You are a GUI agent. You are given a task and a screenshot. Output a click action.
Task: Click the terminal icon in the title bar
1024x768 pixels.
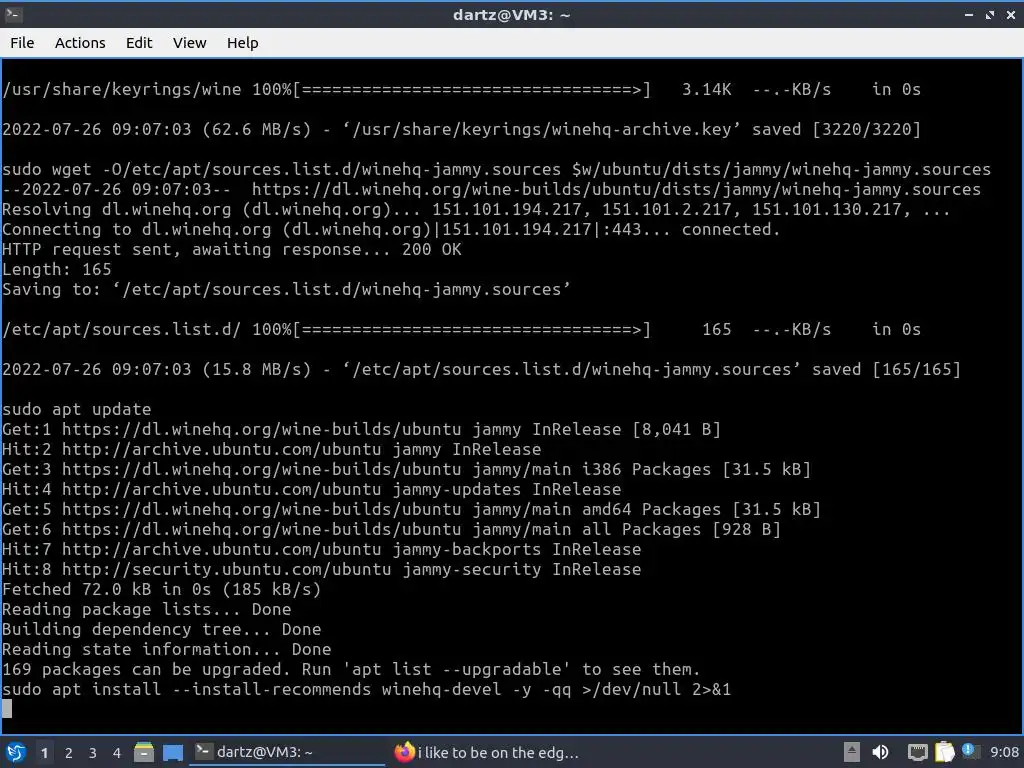click(13, 14)
